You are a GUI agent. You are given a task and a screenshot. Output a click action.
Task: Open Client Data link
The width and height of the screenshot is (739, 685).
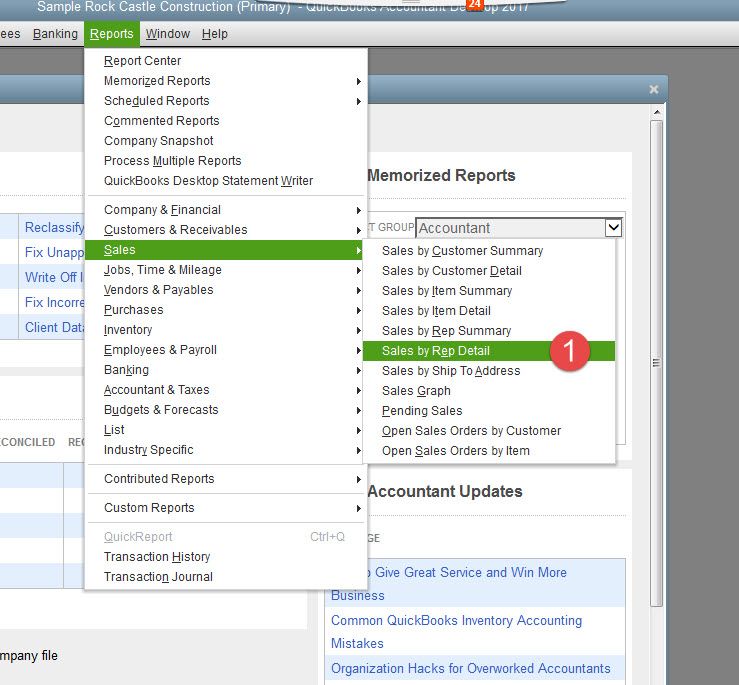[54, 327]
